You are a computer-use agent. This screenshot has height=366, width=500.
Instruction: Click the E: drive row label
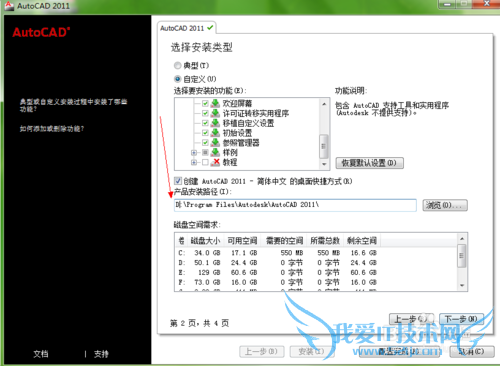[x=182, y=272]
